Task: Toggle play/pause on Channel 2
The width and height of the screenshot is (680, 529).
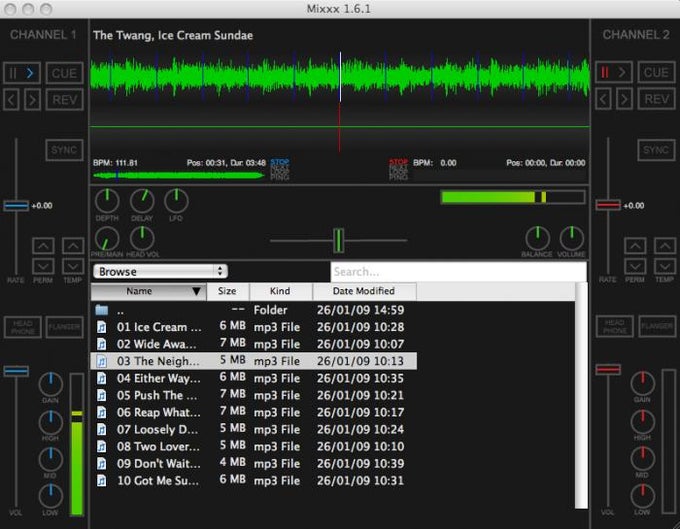Action: click(x=613, y=72)
